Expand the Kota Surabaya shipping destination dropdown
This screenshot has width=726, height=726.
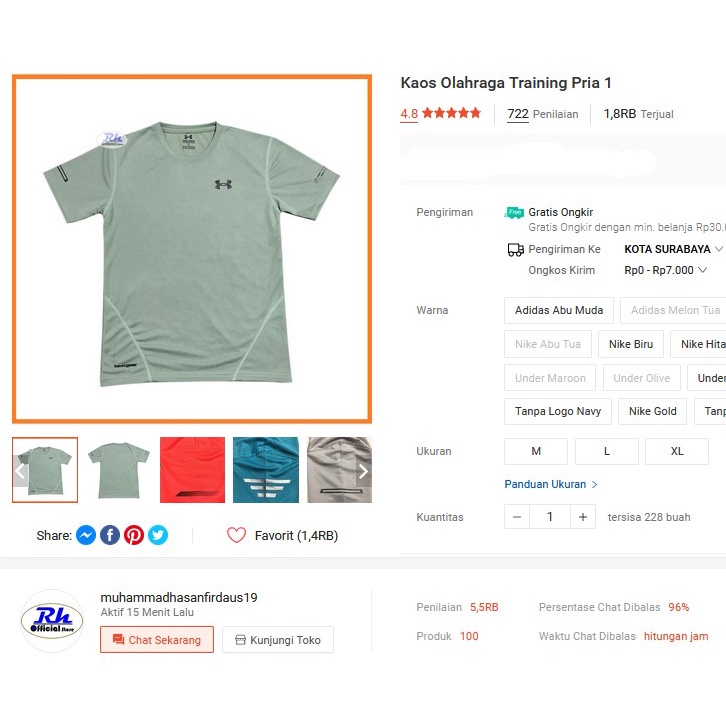pos(673,249)
